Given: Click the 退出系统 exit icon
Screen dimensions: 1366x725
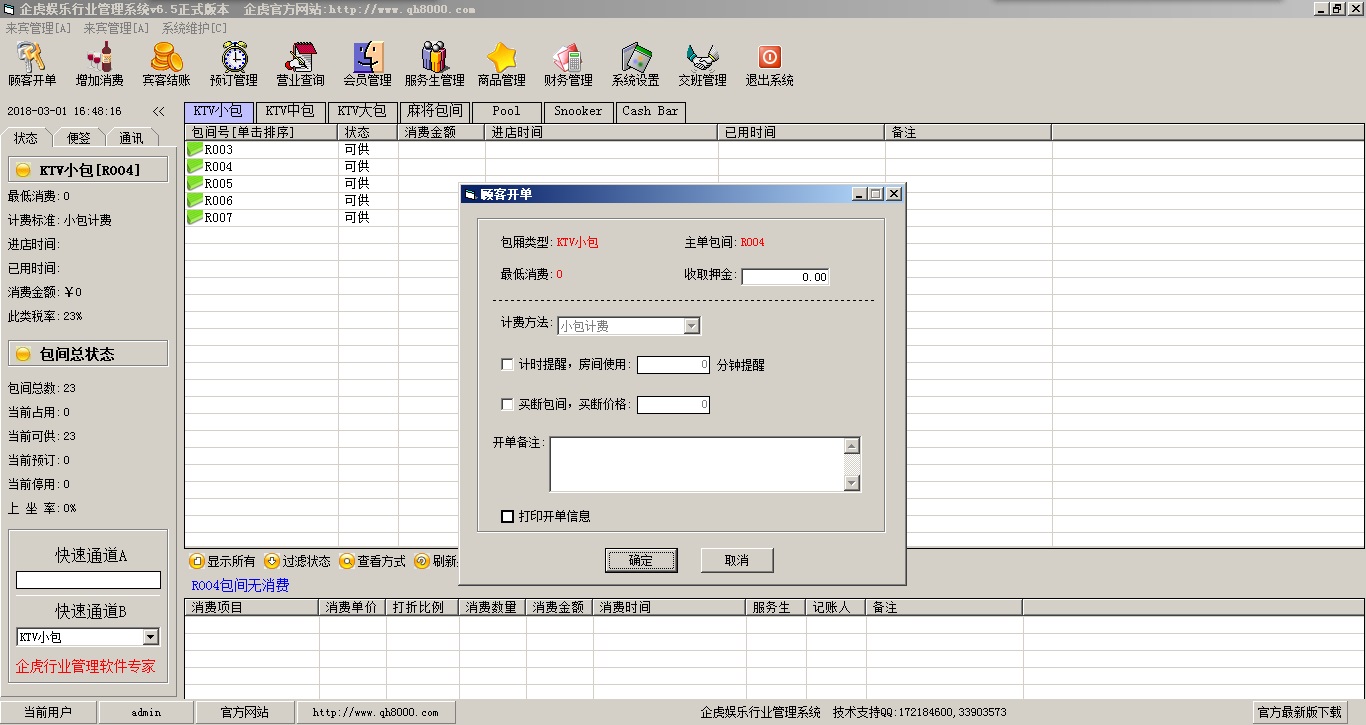Looking at the screenshot, I should tap(769, 65).
